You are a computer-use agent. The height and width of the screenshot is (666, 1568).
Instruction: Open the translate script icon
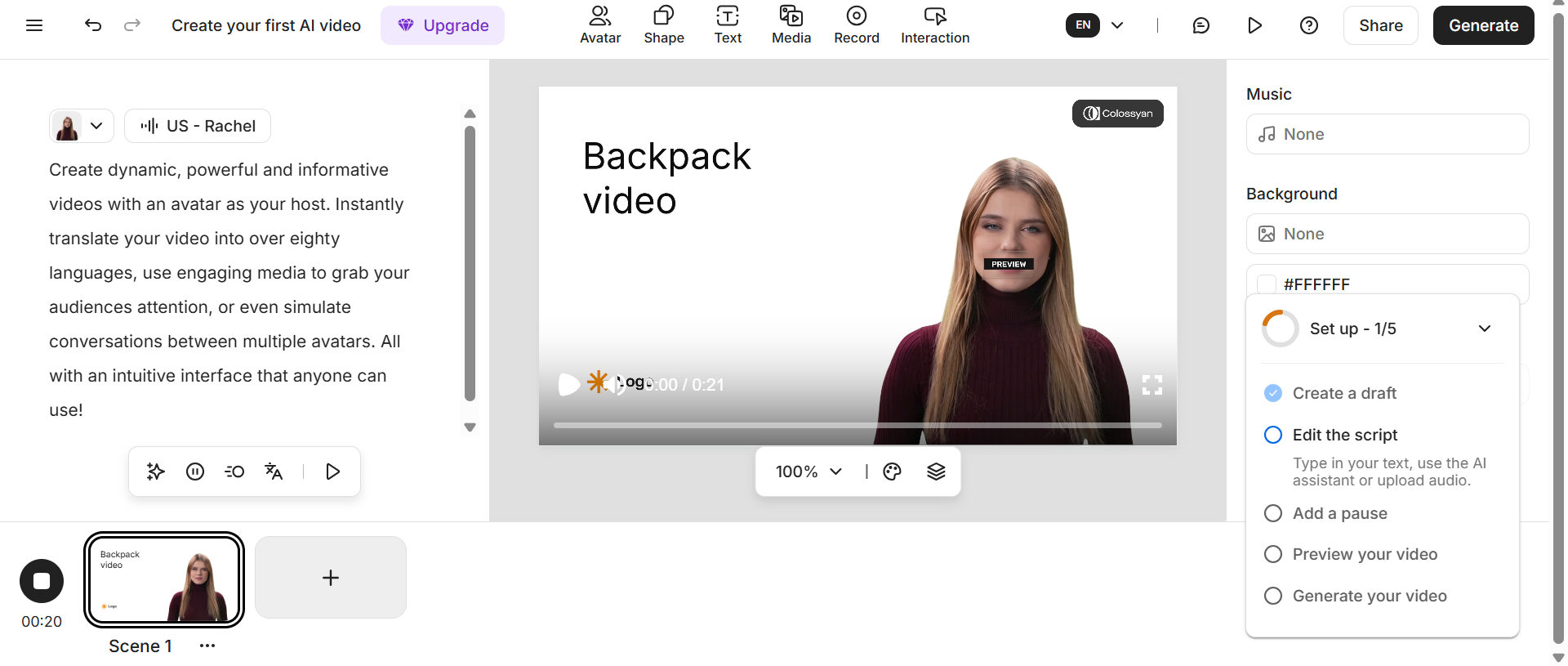click(274, 472)
